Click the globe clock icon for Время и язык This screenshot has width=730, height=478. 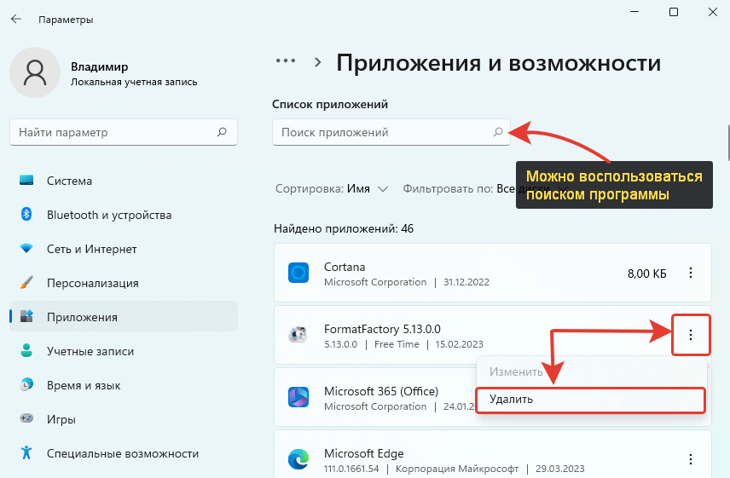click(x=27, y=384)
